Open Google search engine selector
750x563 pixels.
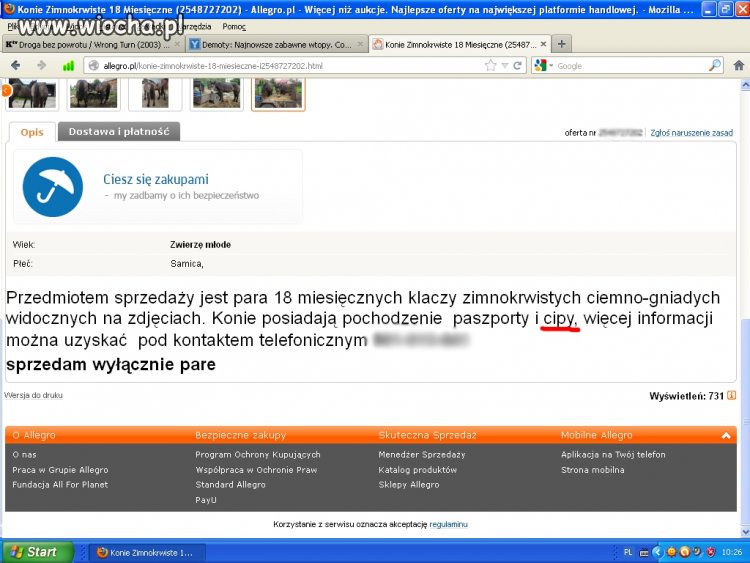(544, 66)
